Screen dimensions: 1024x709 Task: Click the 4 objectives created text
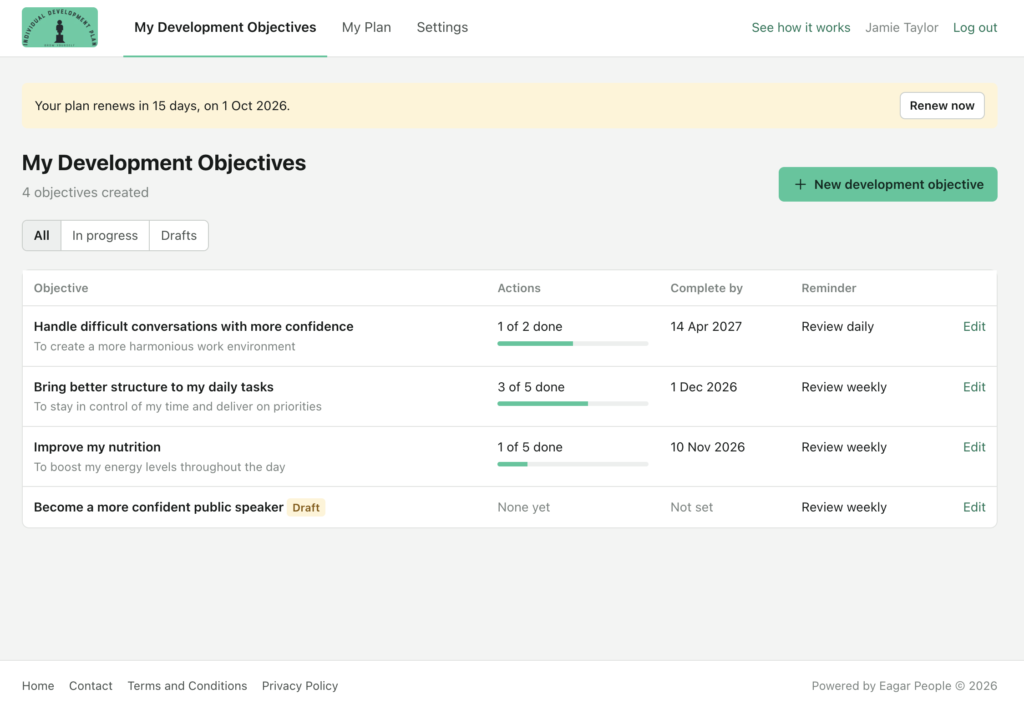(86, 193)
